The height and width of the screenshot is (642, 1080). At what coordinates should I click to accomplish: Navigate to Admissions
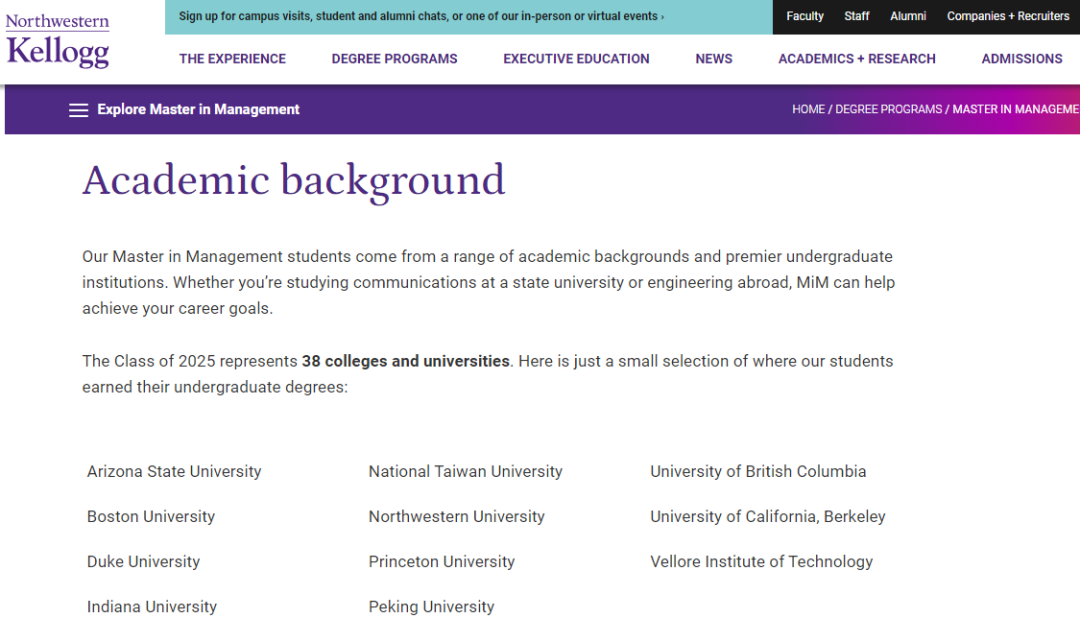[x=1021, y=59]
